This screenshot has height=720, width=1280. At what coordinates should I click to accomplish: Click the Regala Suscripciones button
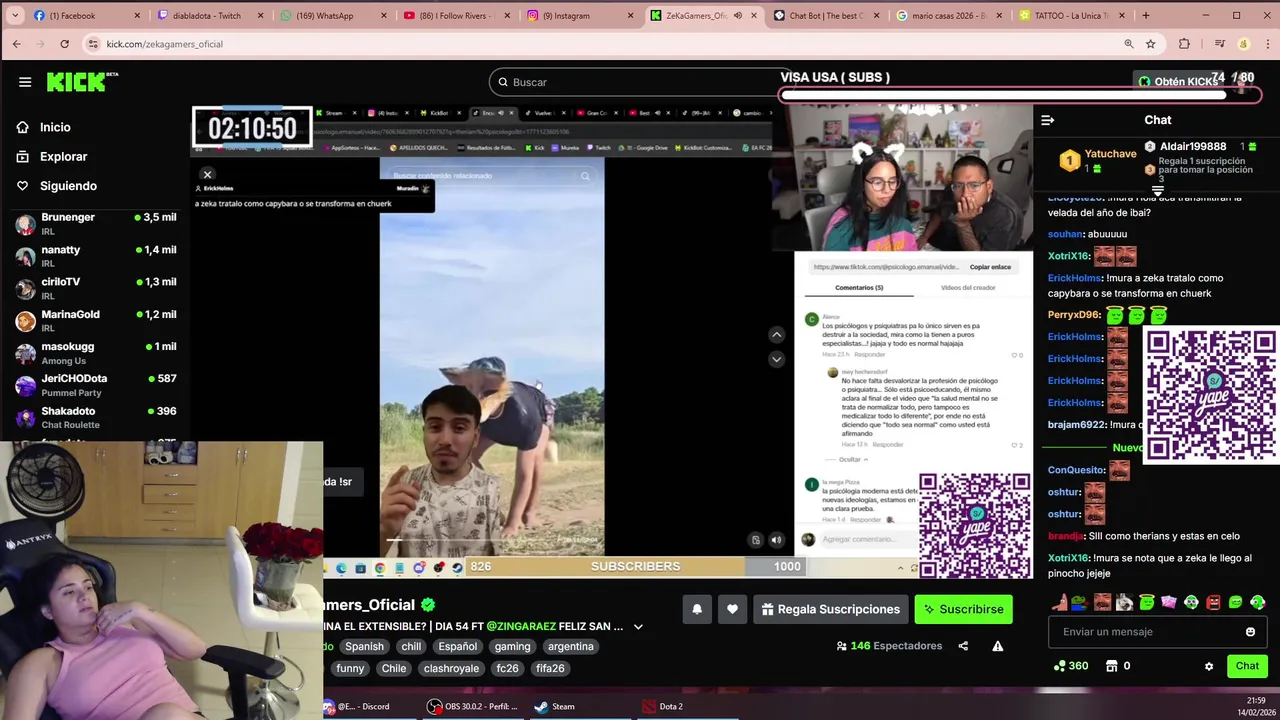click(830, 609)
